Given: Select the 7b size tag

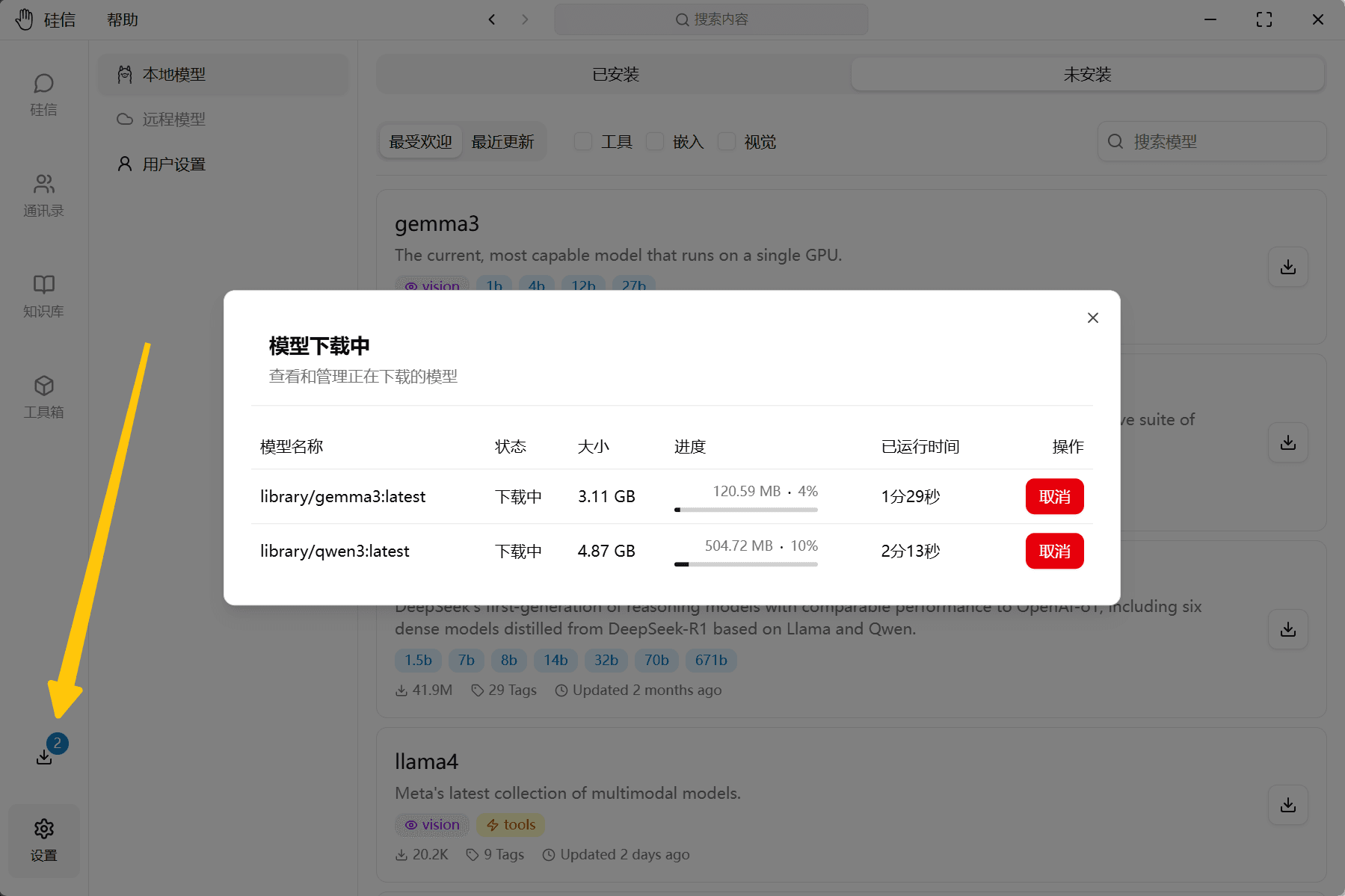Looking at the screenshot, I should pos(467,660).
